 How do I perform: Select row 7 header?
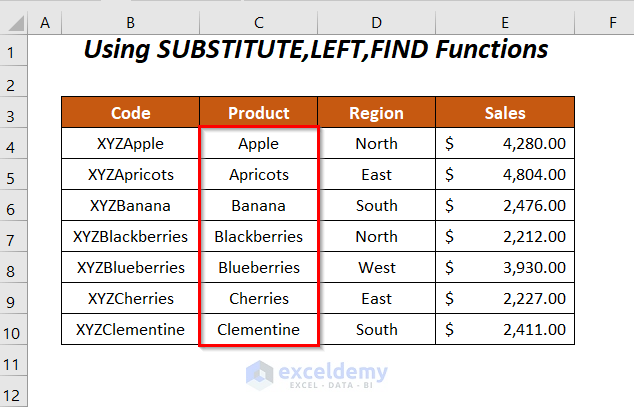coord(15,237)
